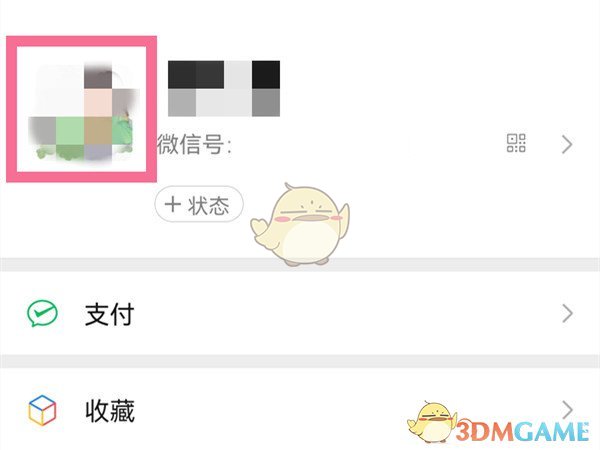The width and height of the screenshot is (600, 450).
Task: Tap the small chick mascot beside 3DMGAME
Action: (432, 422)
